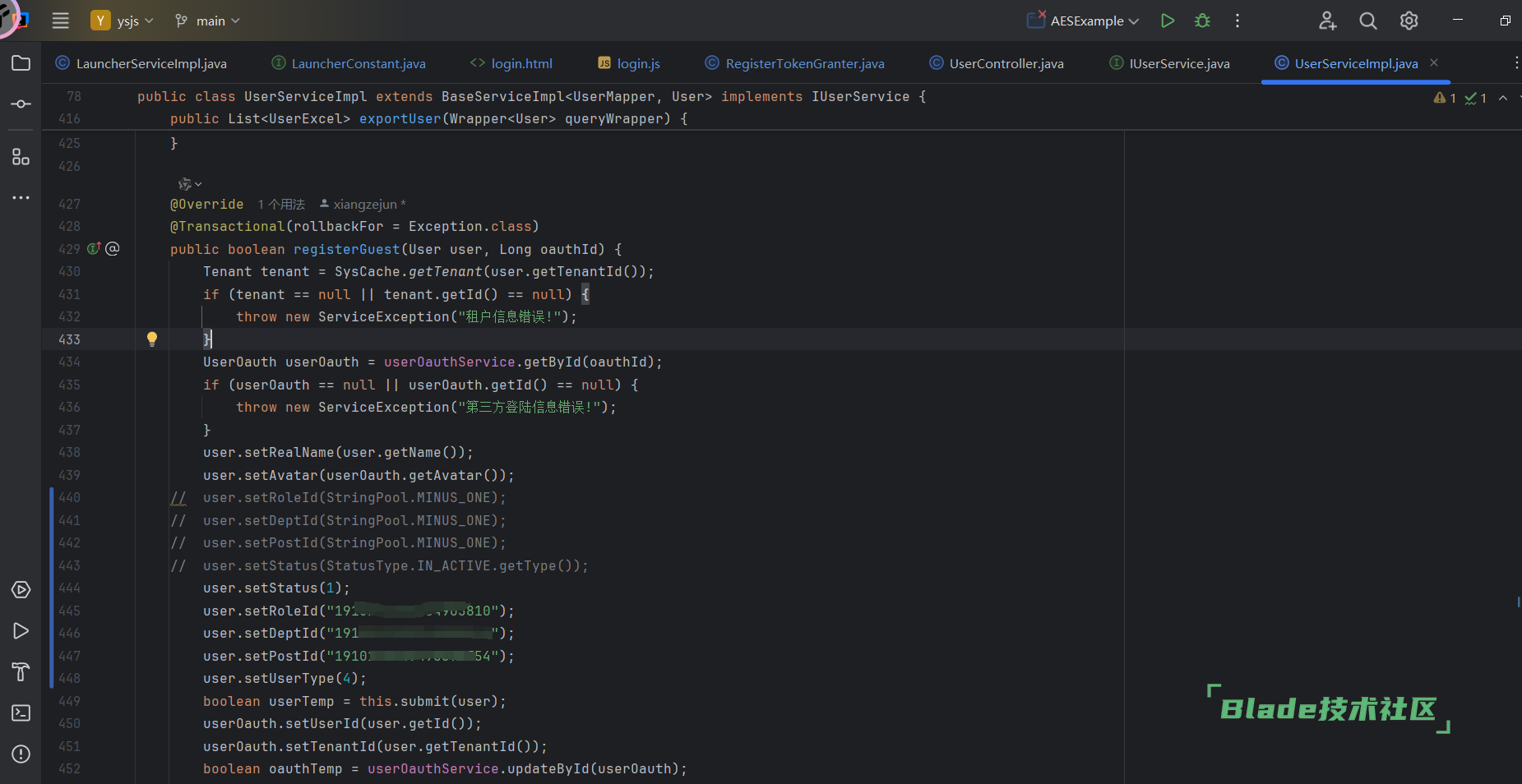
Task: Open AI actions dropdown above @Override
Action: click(190, 184)
